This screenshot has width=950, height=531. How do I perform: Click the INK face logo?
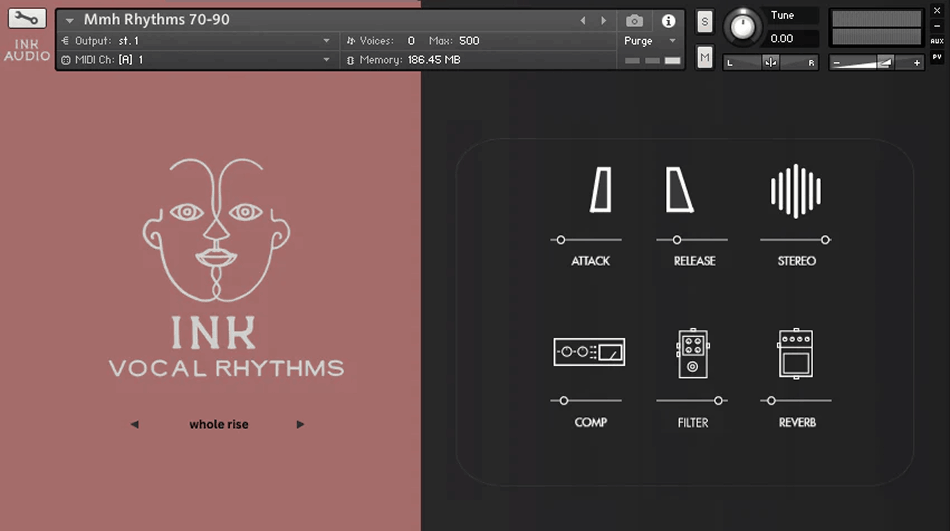pyautogui.click(x=216, y=229)
